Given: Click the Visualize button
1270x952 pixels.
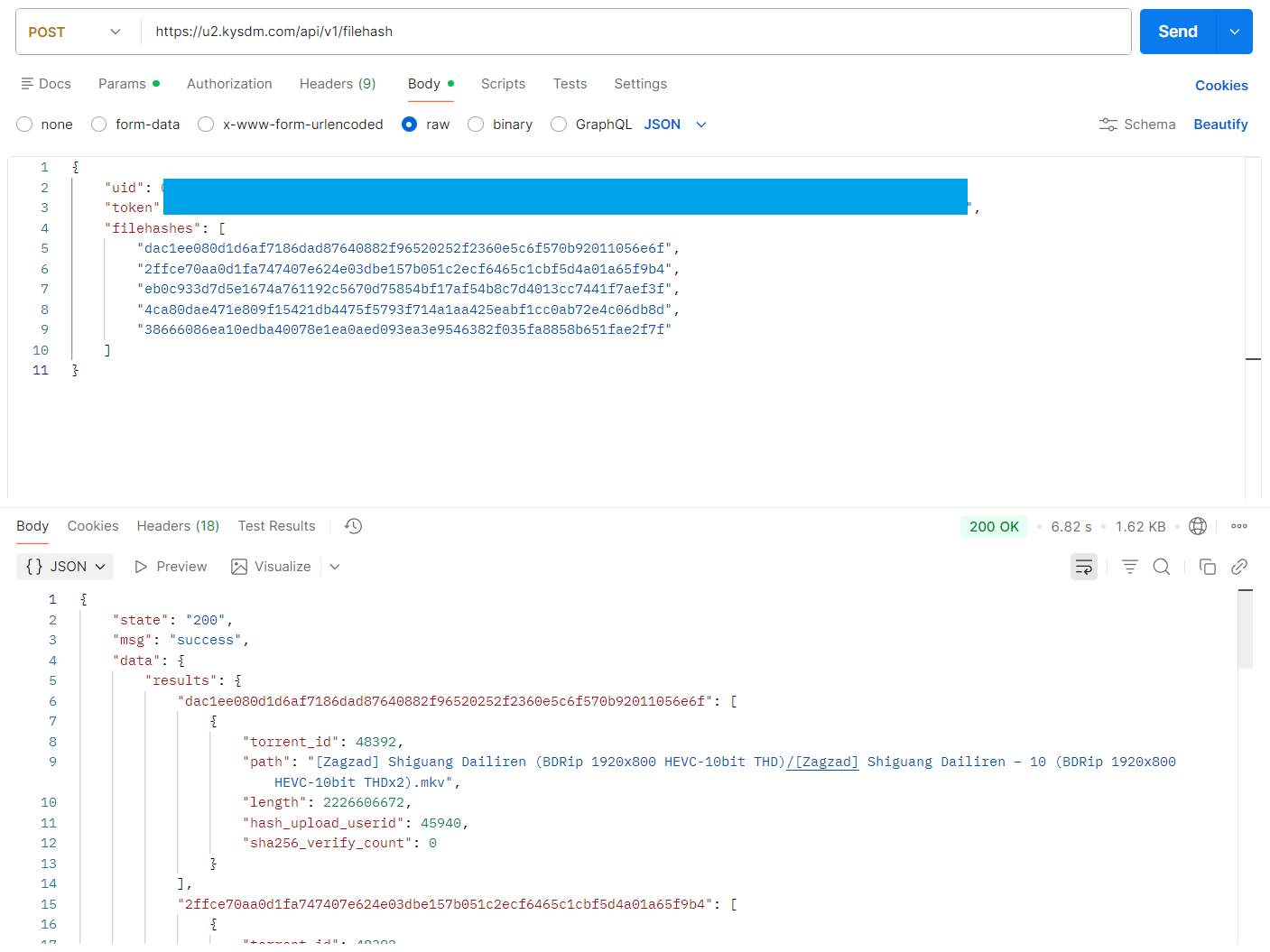Looking at the screenshot, I should tap(271, 567).
